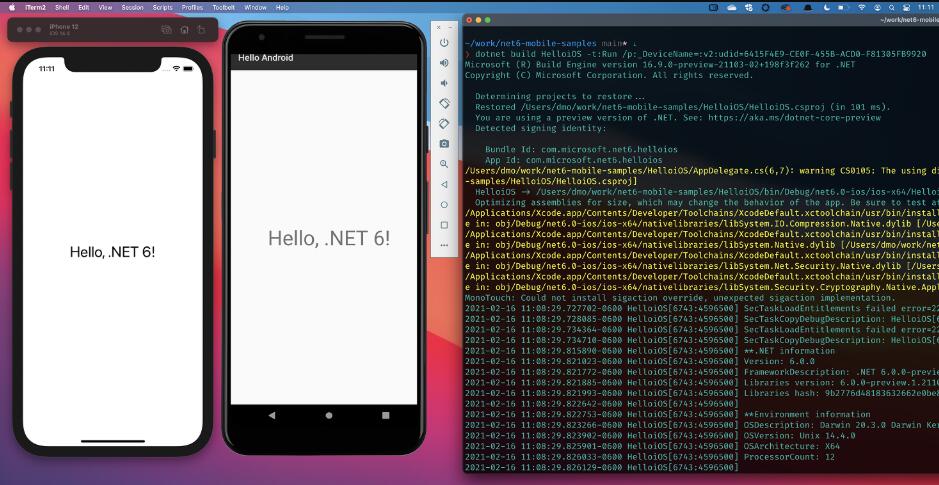Screen dimensions: 939x485
Task: Open the Edit menu
Action: 84,7
